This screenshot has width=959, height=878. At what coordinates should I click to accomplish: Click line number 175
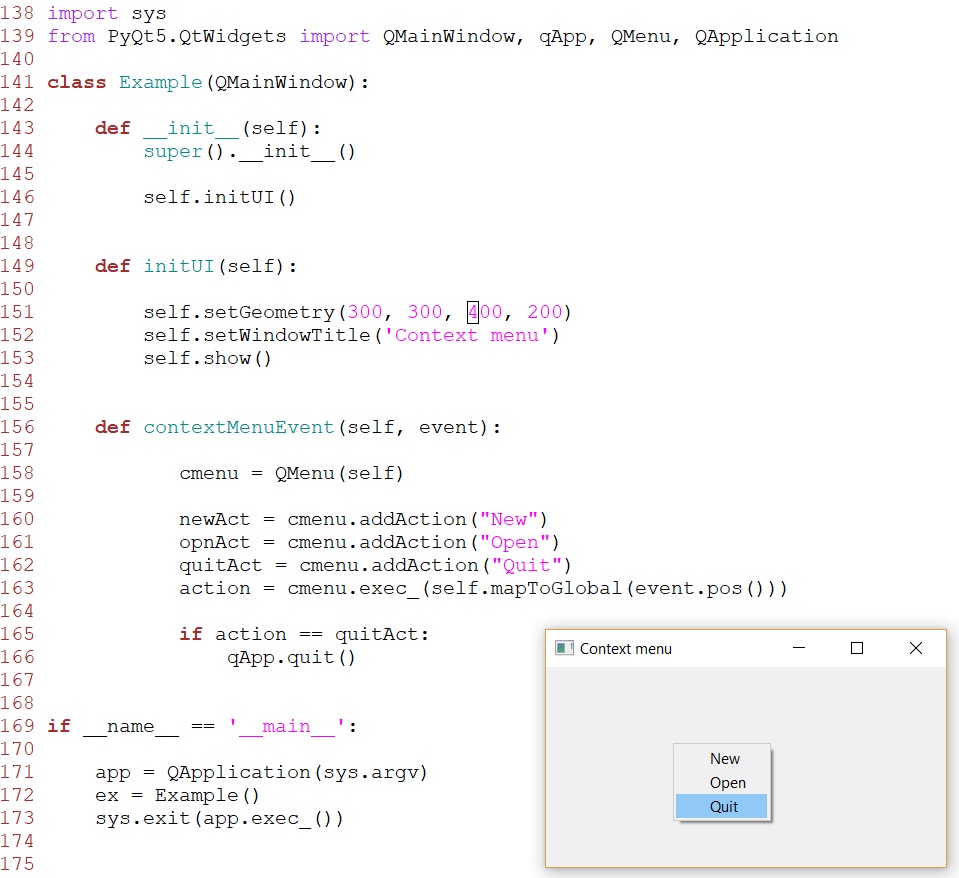(17, 864)
